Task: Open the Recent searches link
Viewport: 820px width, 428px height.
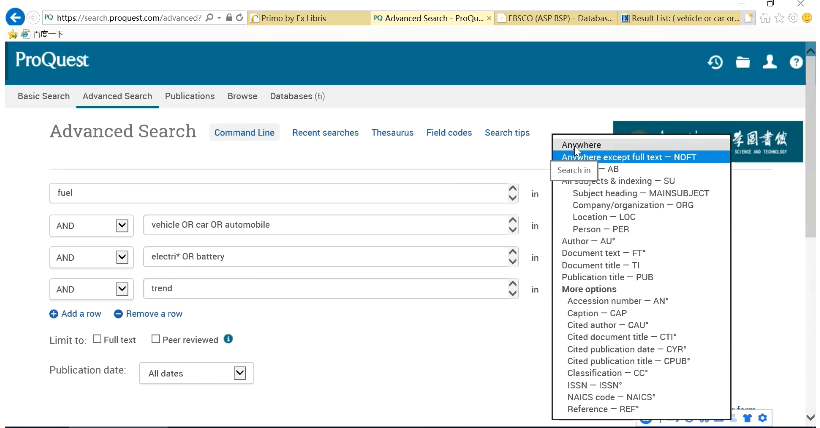Action: (x=325, y=133)
